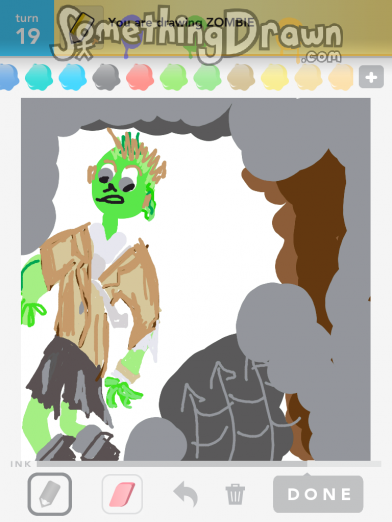Click the INK level bar

point(209,464)
